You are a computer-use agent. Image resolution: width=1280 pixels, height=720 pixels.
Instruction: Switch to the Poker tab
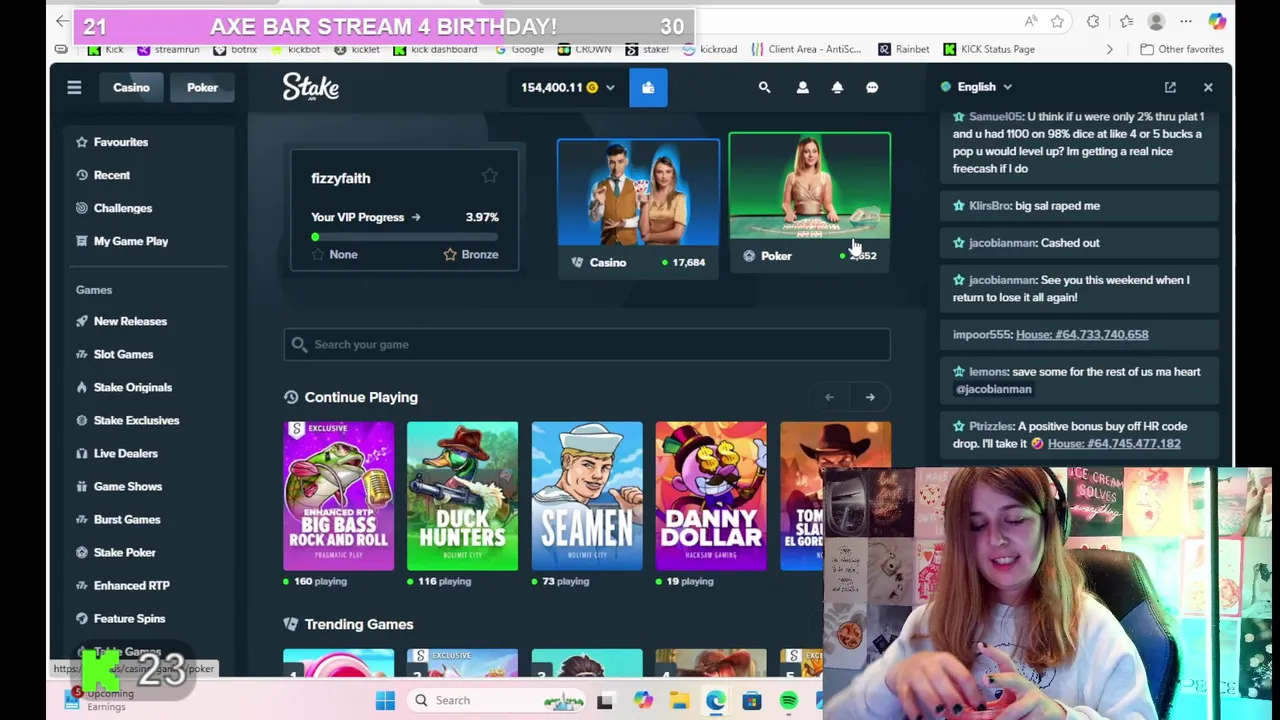point(202,88)
